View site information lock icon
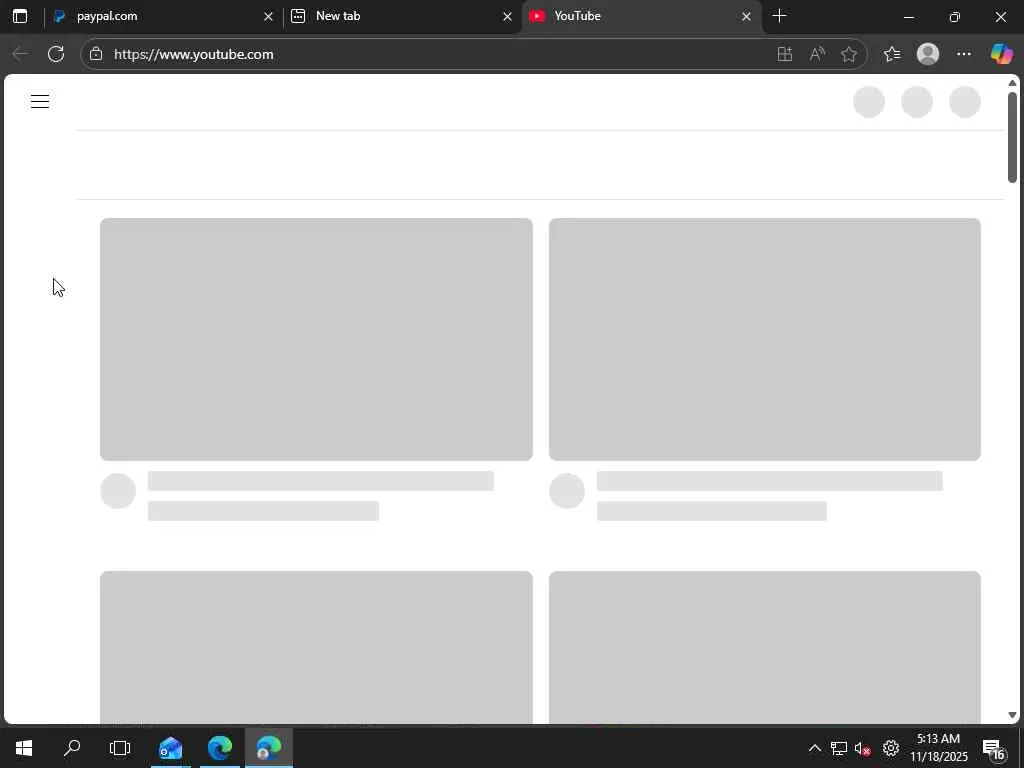This screenshot has height=768, width=1024. point(96,54)
